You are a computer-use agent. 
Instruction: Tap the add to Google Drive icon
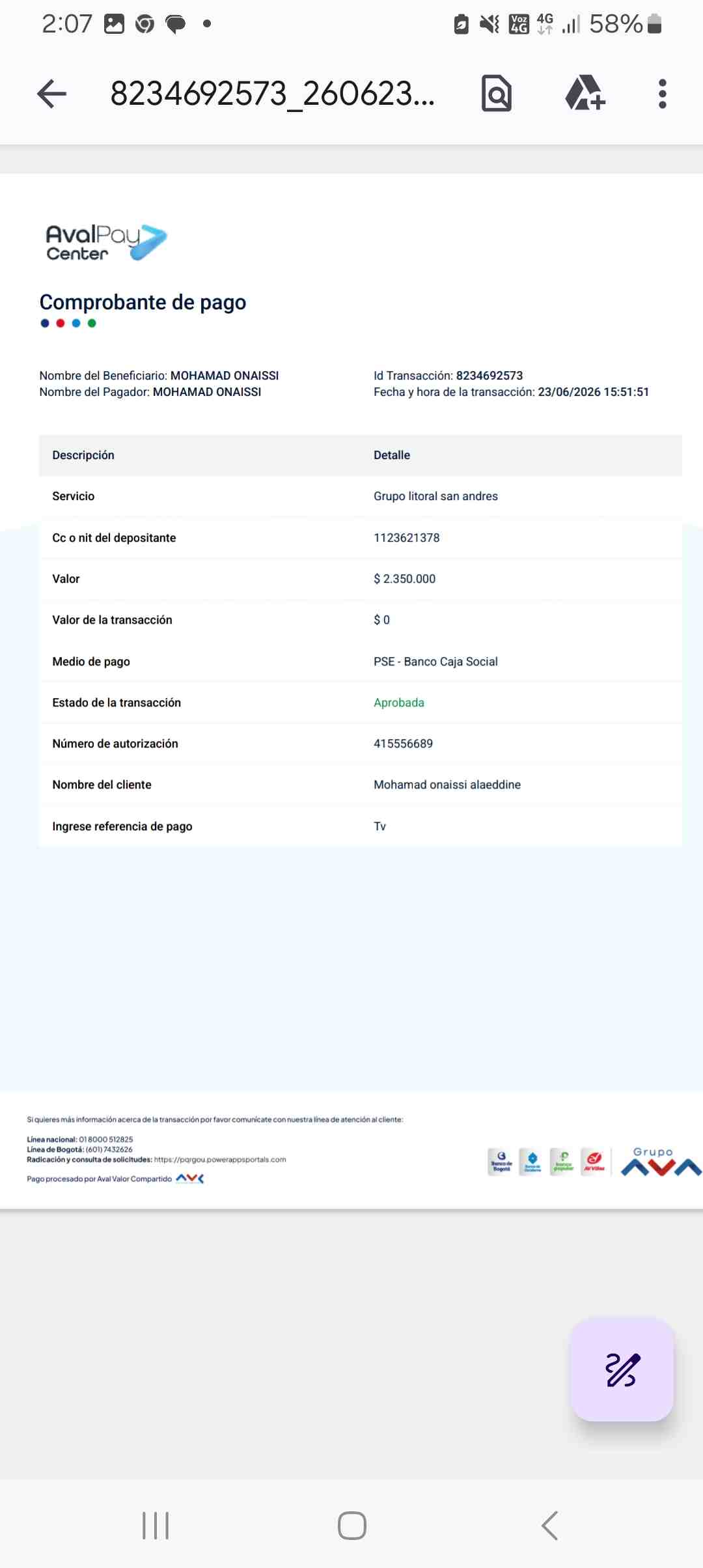[x=585, y=93]
